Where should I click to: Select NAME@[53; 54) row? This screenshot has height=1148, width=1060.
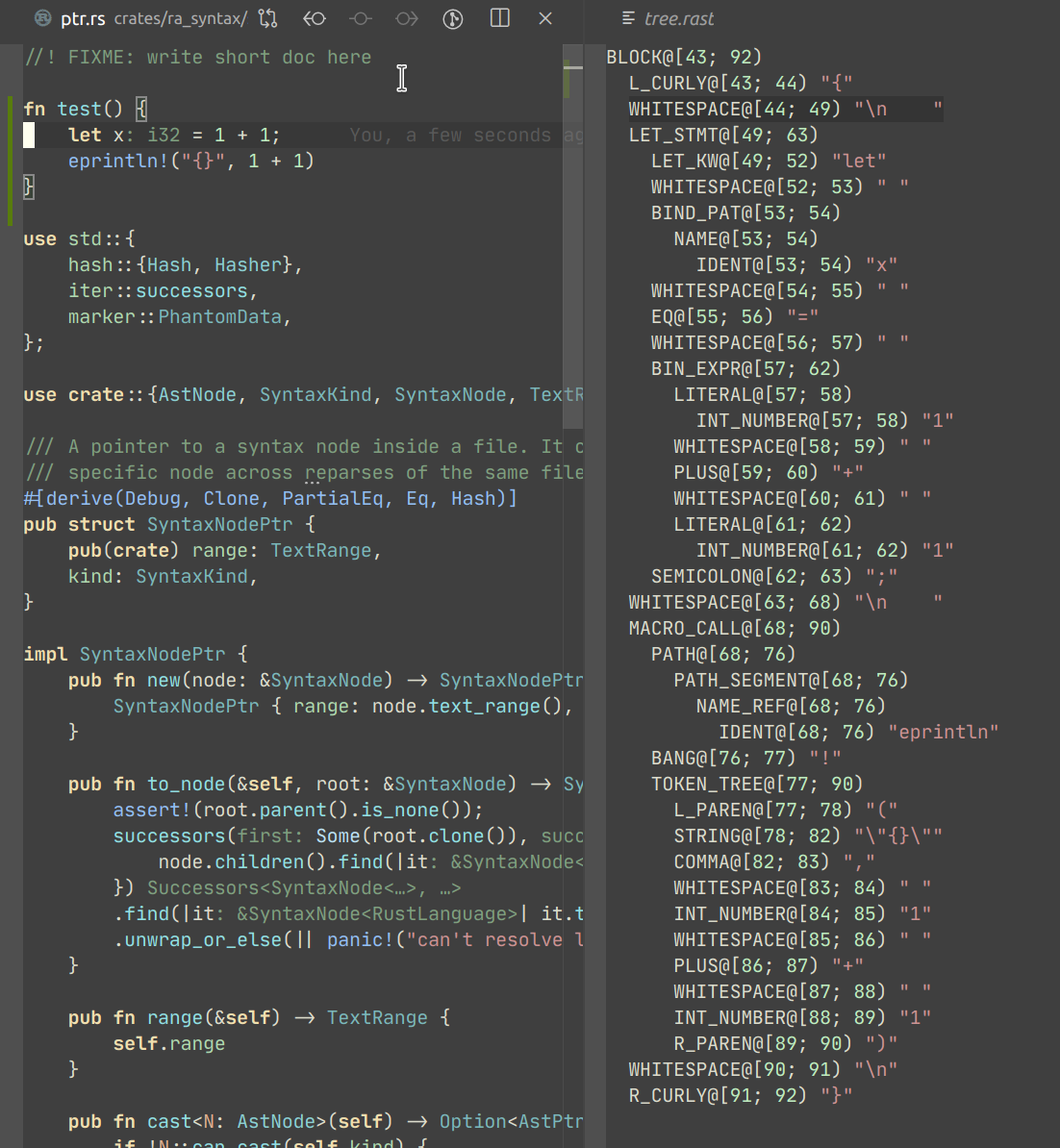click(x=745, y=239)
